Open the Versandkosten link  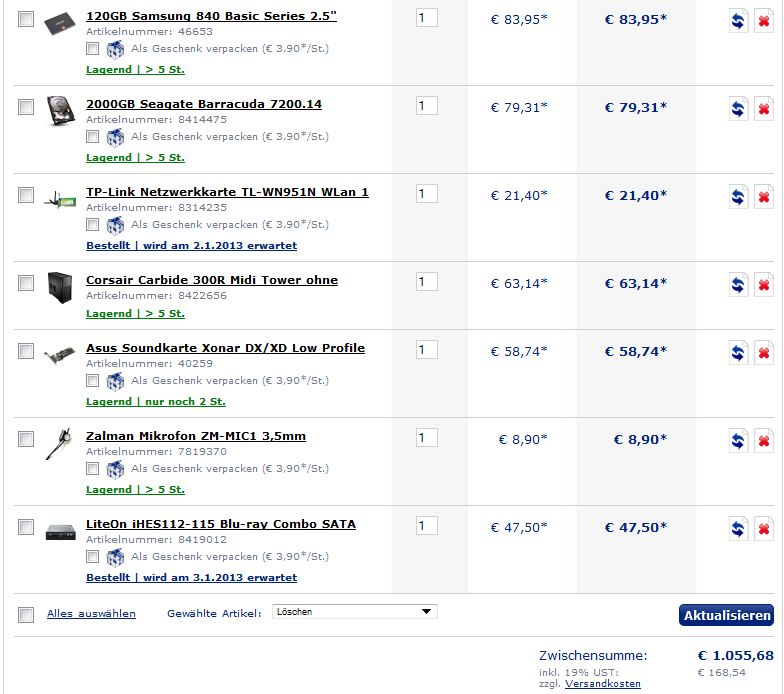(x=602, y=684)
